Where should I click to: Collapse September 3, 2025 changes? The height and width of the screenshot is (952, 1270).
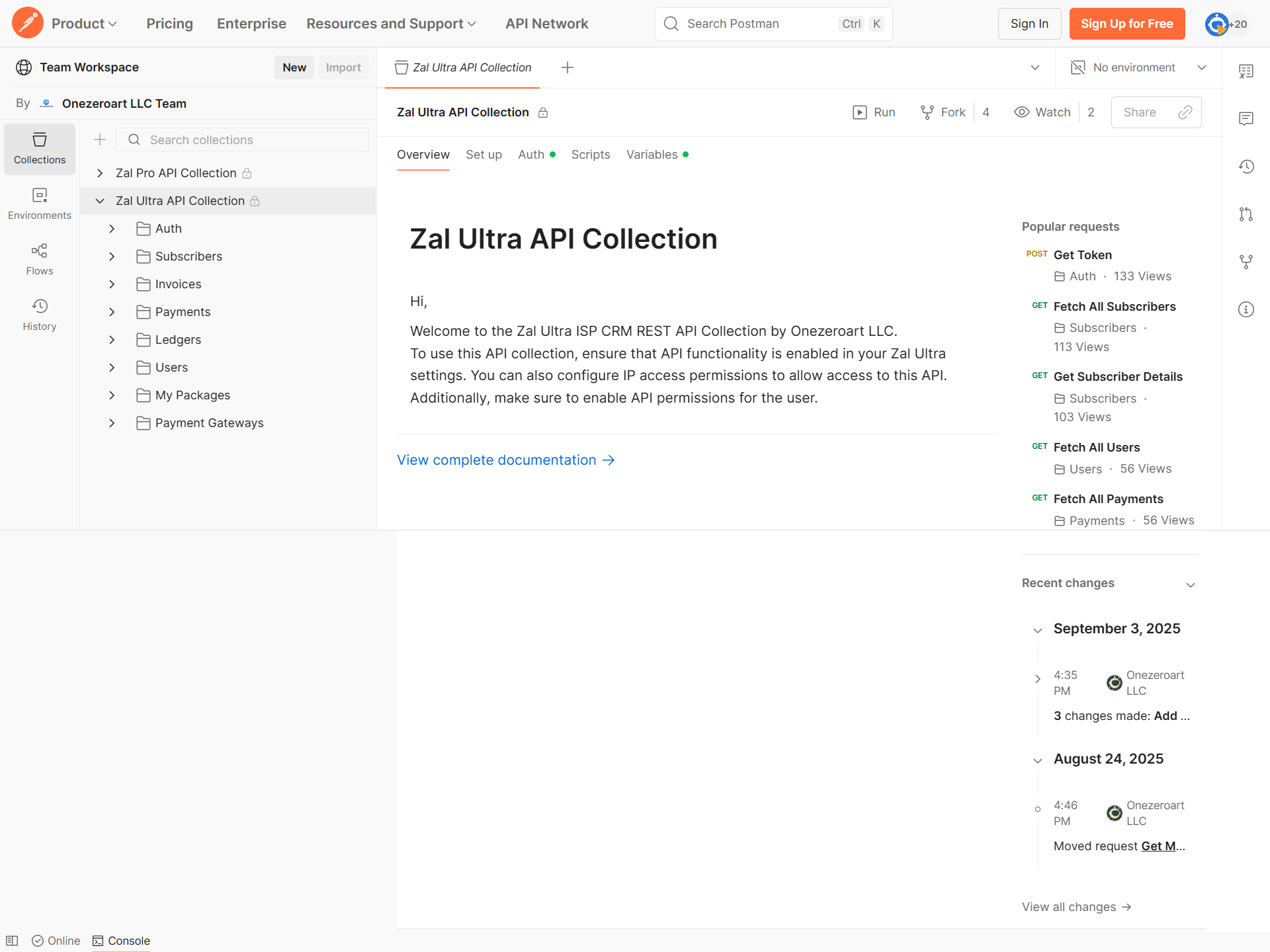pyautogui.click(x=1038, y=630)
